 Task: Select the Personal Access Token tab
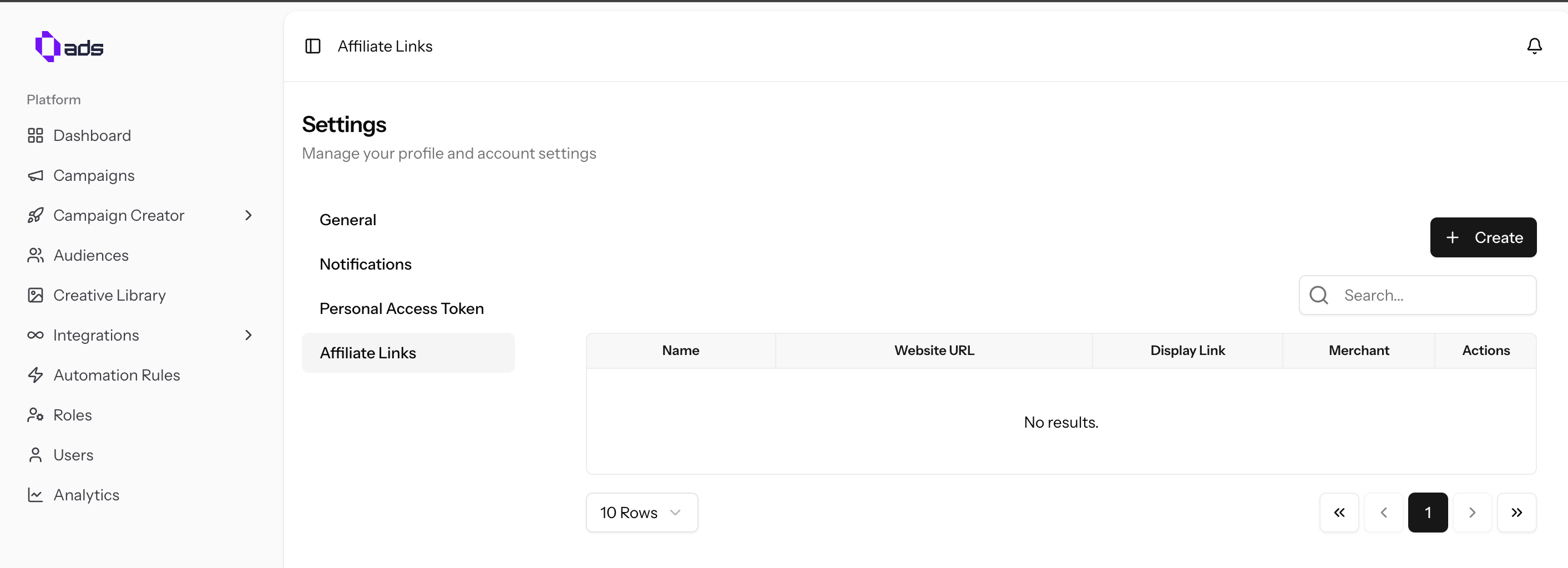[401, 308]
